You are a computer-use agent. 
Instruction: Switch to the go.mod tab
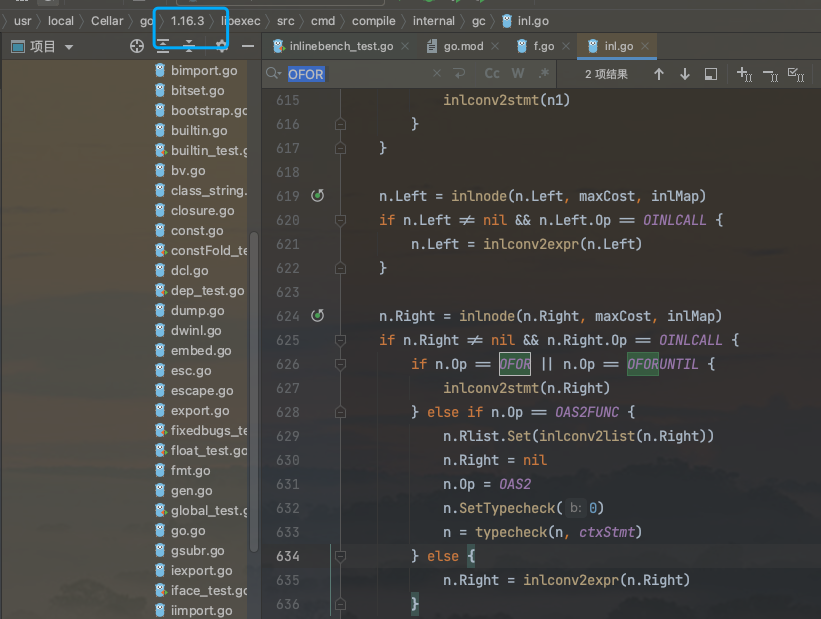pyautogui.click(x=455, y=46)
